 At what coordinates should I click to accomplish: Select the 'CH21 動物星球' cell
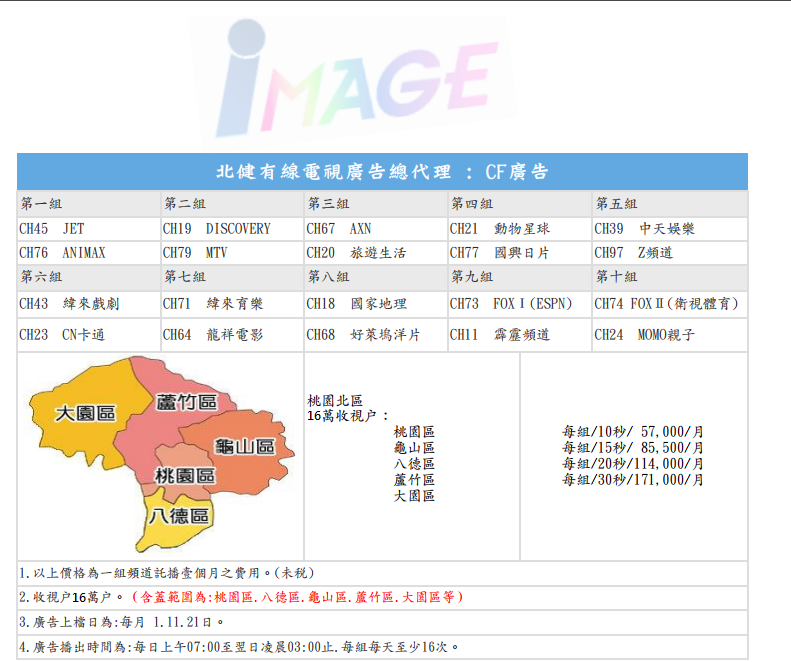coord(520,229)
